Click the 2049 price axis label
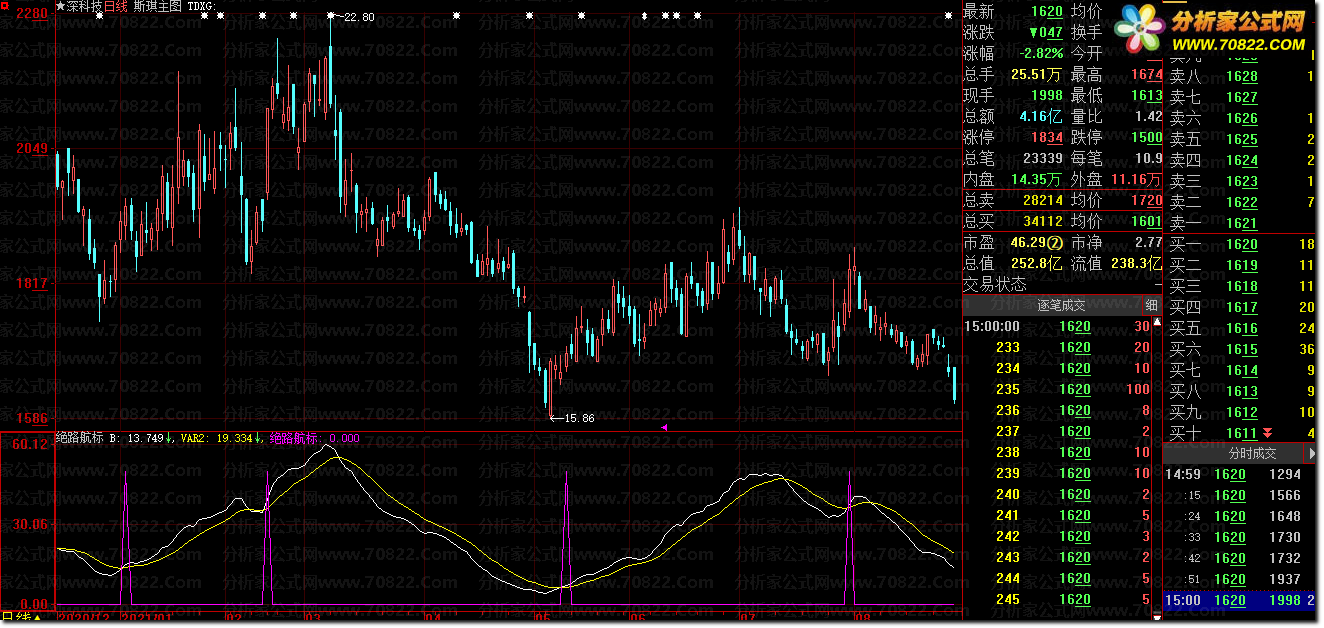The height and width of the screenshot is (628, 1324). point(31,148)
